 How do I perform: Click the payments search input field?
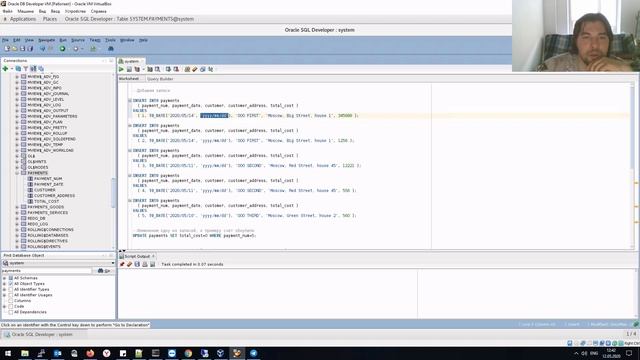tap(47, 271)
